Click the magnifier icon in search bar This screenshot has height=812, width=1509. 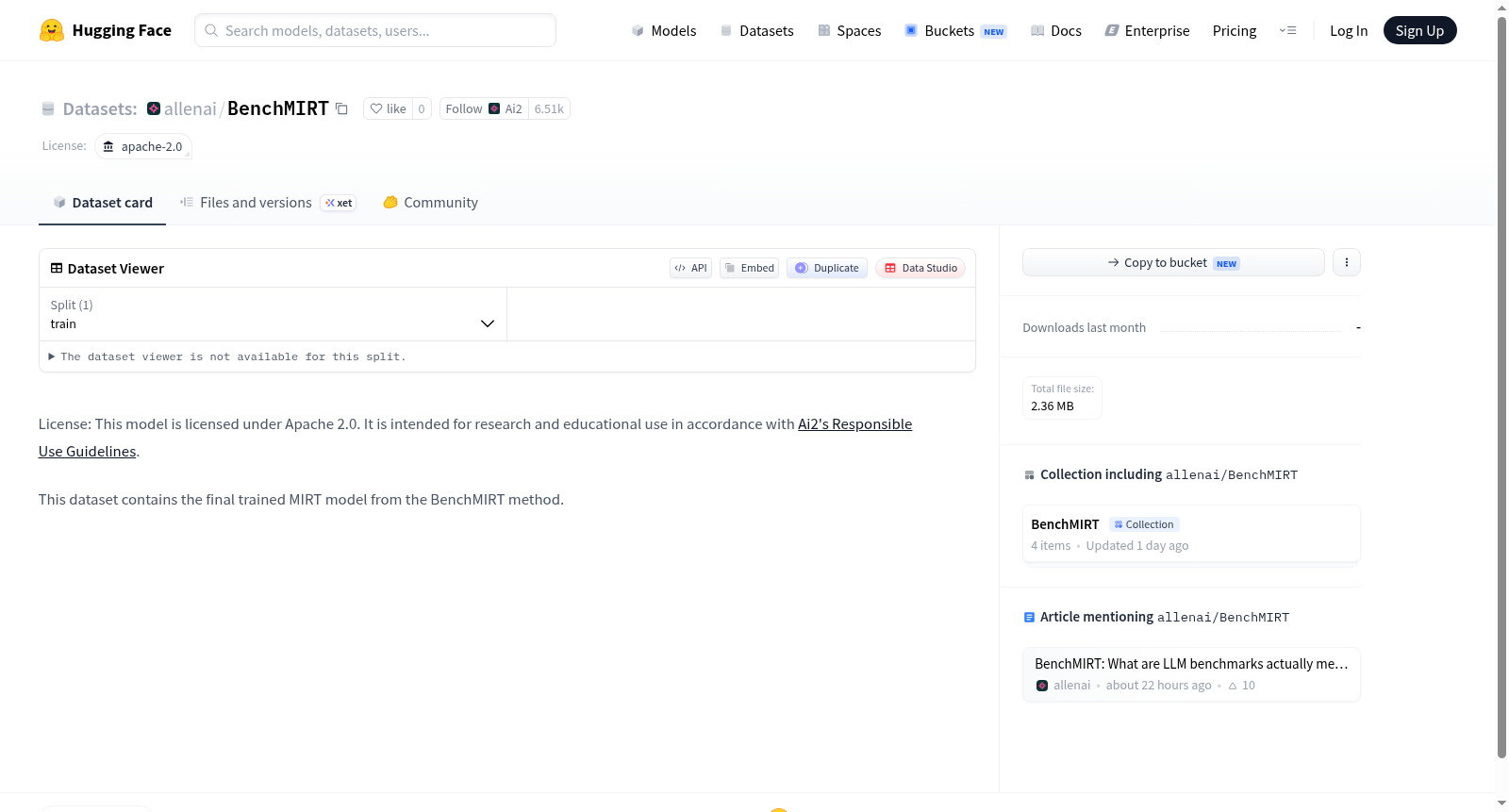pos(211,30)
